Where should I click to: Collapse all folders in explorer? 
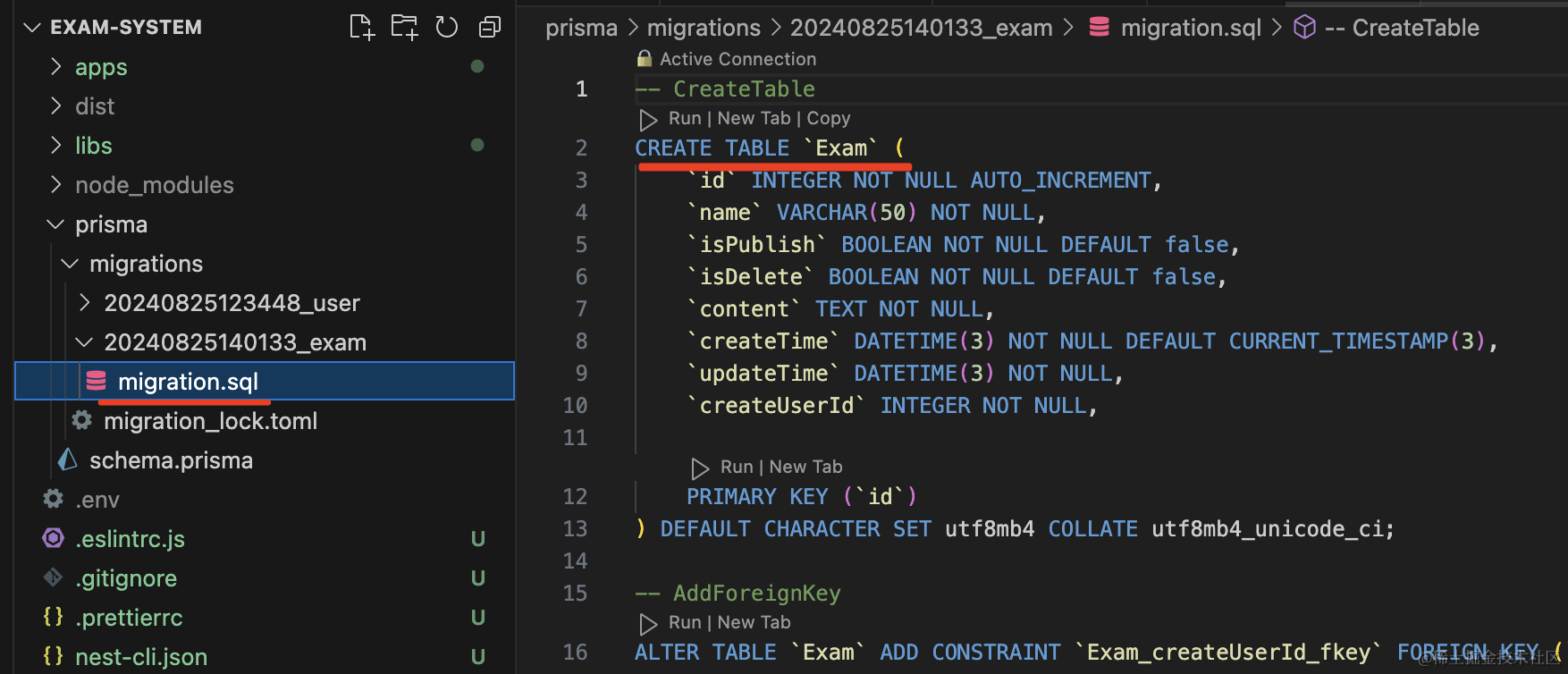(490, 28)
